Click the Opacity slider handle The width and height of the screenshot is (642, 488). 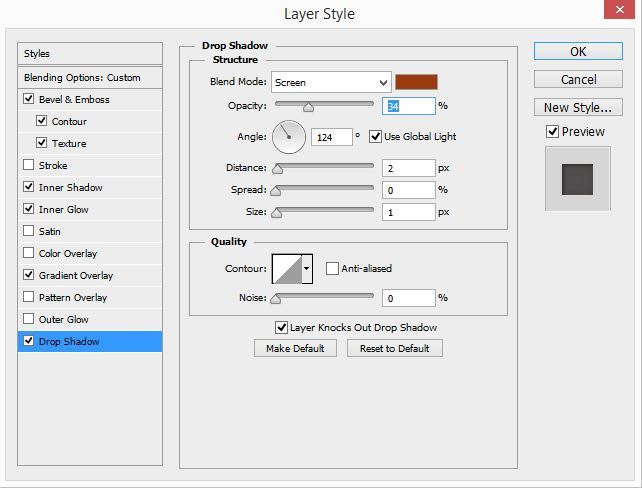pyautogui.click(x=308, y=108)
